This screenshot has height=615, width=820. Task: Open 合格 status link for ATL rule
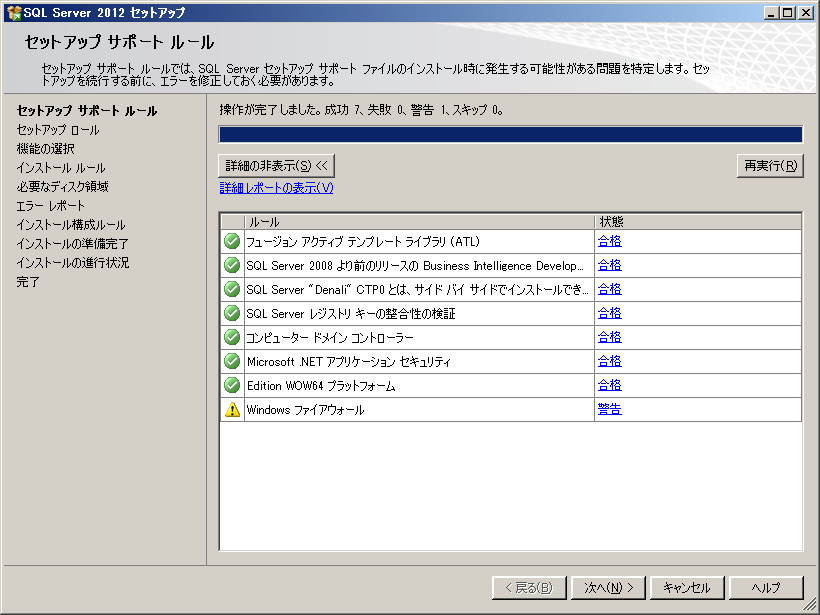tap(609, 241)
